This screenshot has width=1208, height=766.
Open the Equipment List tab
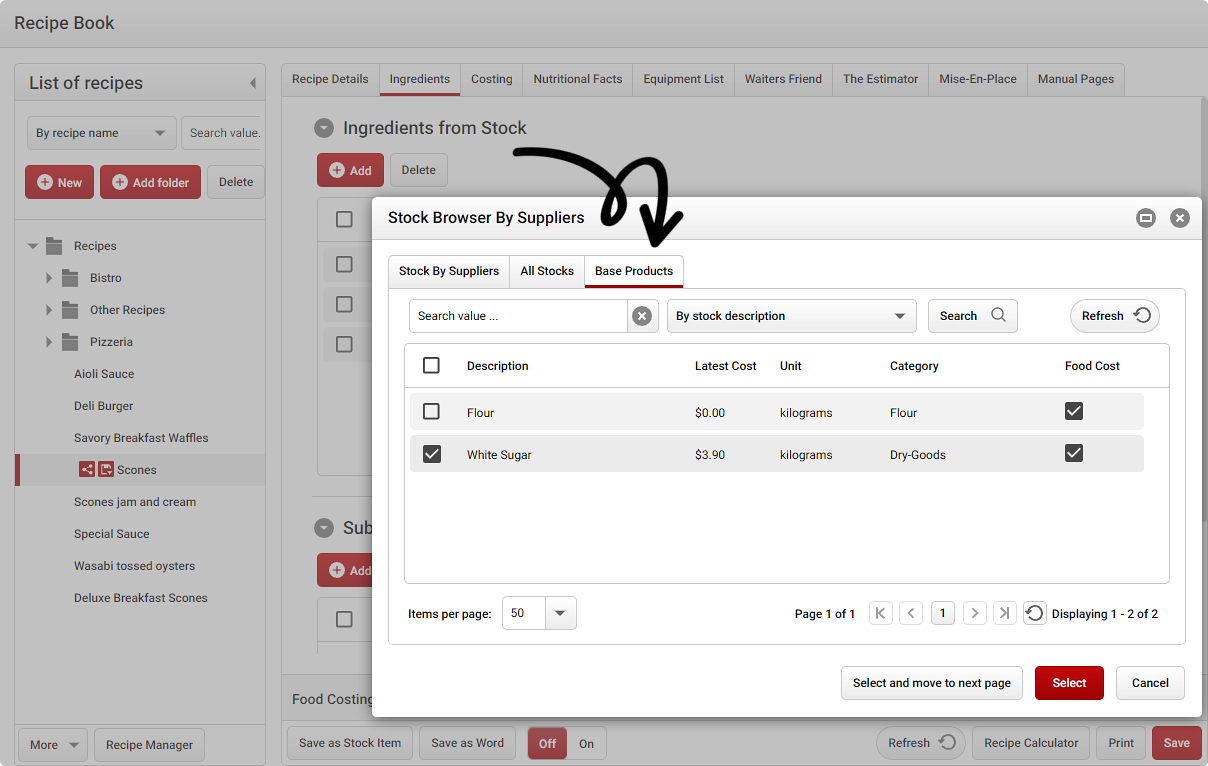(684, 79)
